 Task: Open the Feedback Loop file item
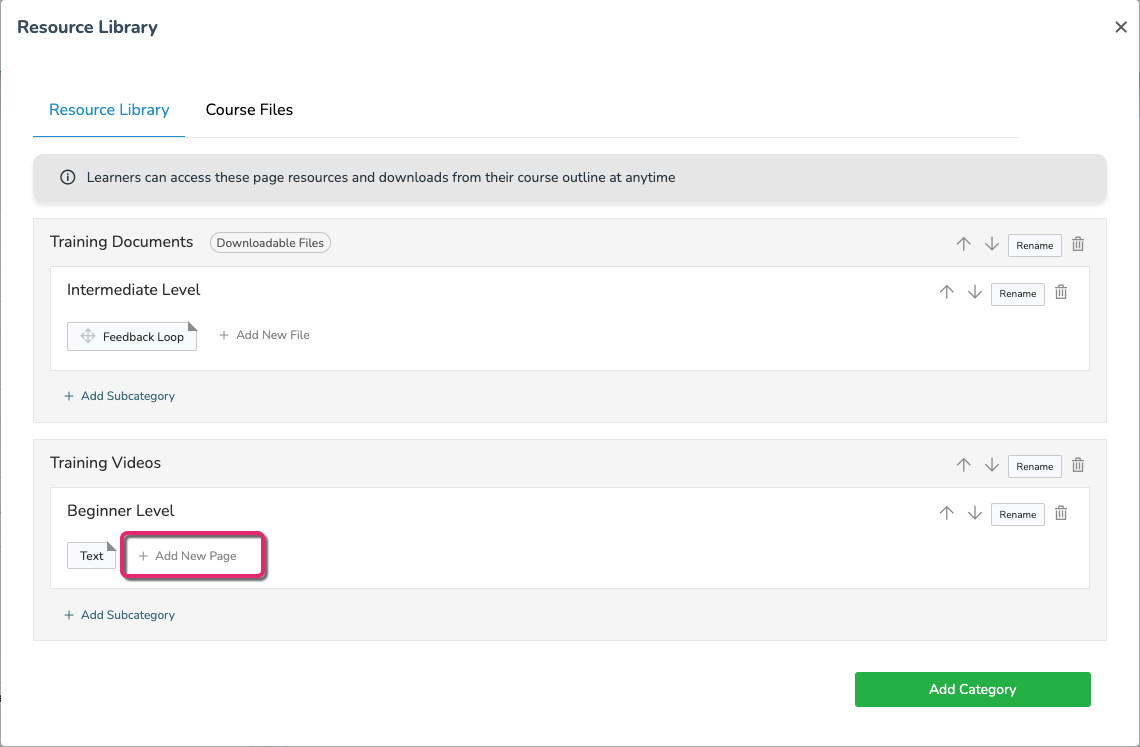click(x=142, y=337)
